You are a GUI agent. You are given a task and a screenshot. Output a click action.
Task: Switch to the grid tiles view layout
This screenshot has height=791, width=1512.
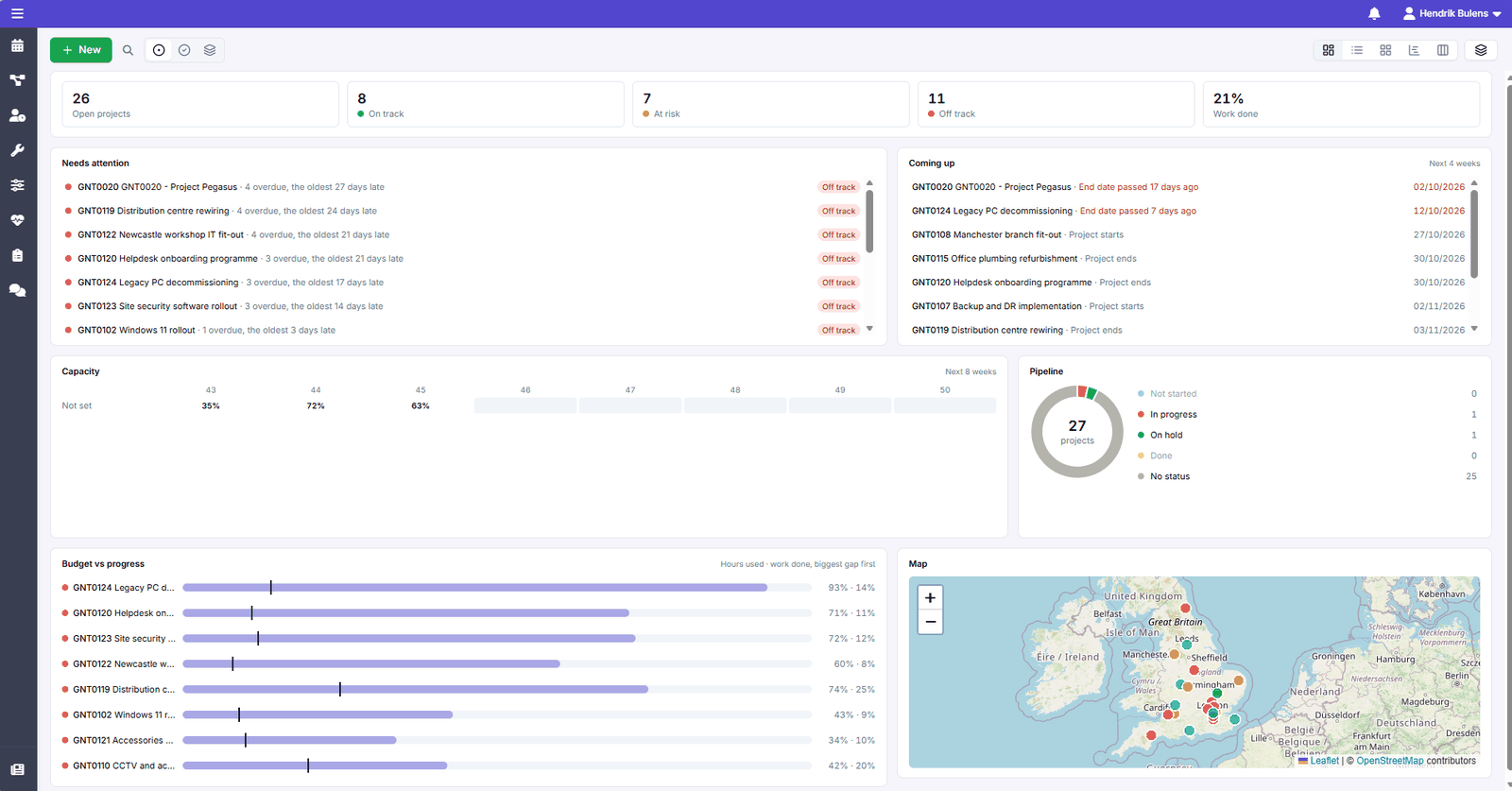pyautogui.click(x=1385, y=50)
